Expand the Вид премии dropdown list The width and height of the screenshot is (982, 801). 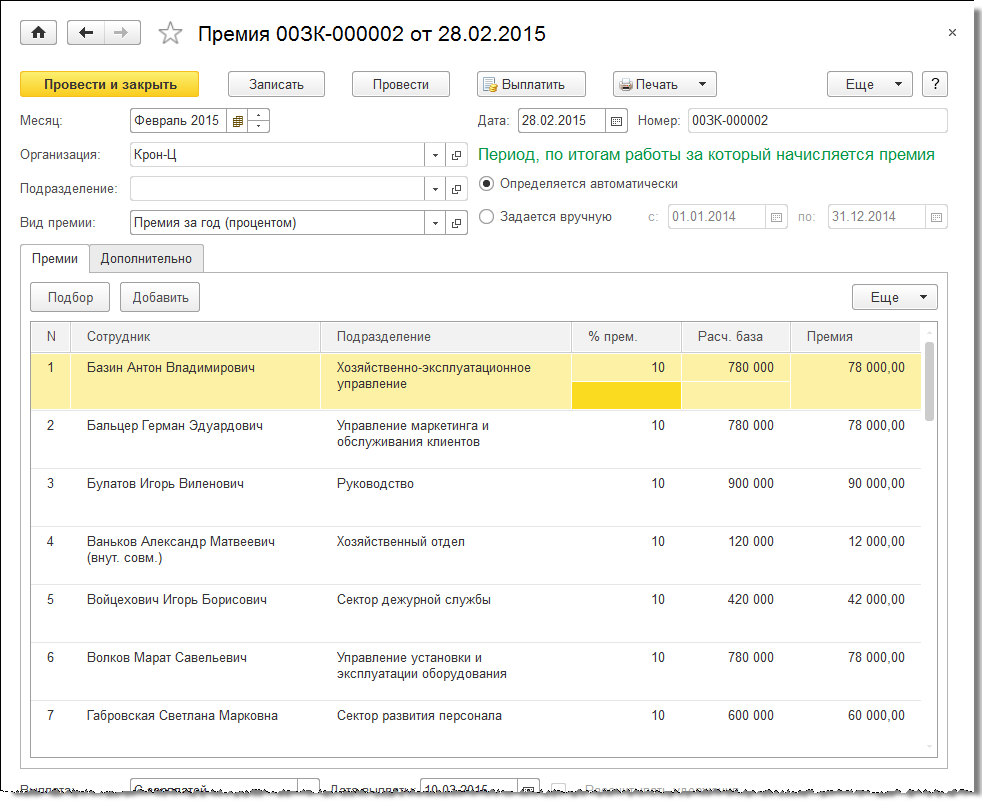[x=435, y=222]
